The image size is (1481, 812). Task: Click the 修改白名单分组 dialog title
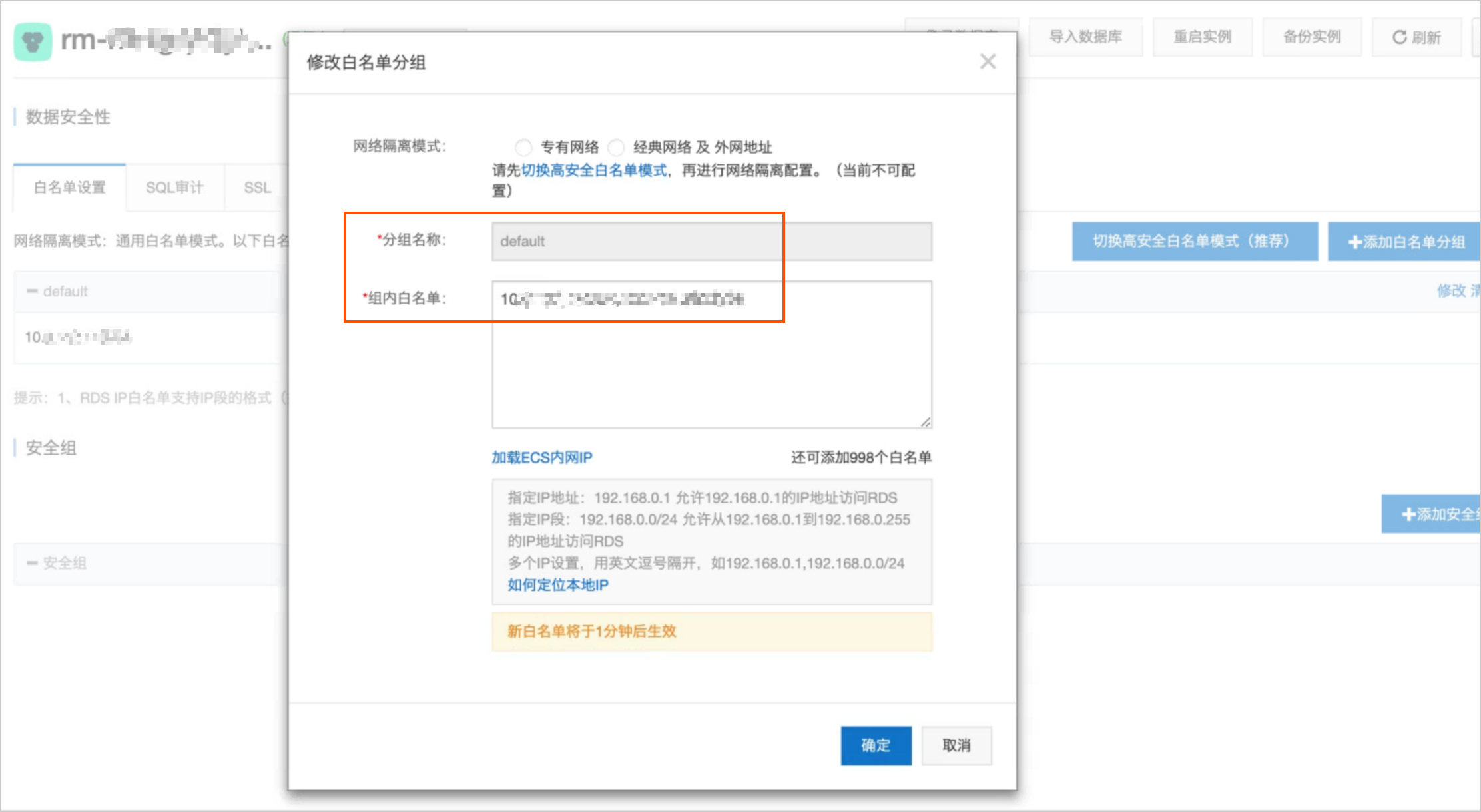[366, 63]
